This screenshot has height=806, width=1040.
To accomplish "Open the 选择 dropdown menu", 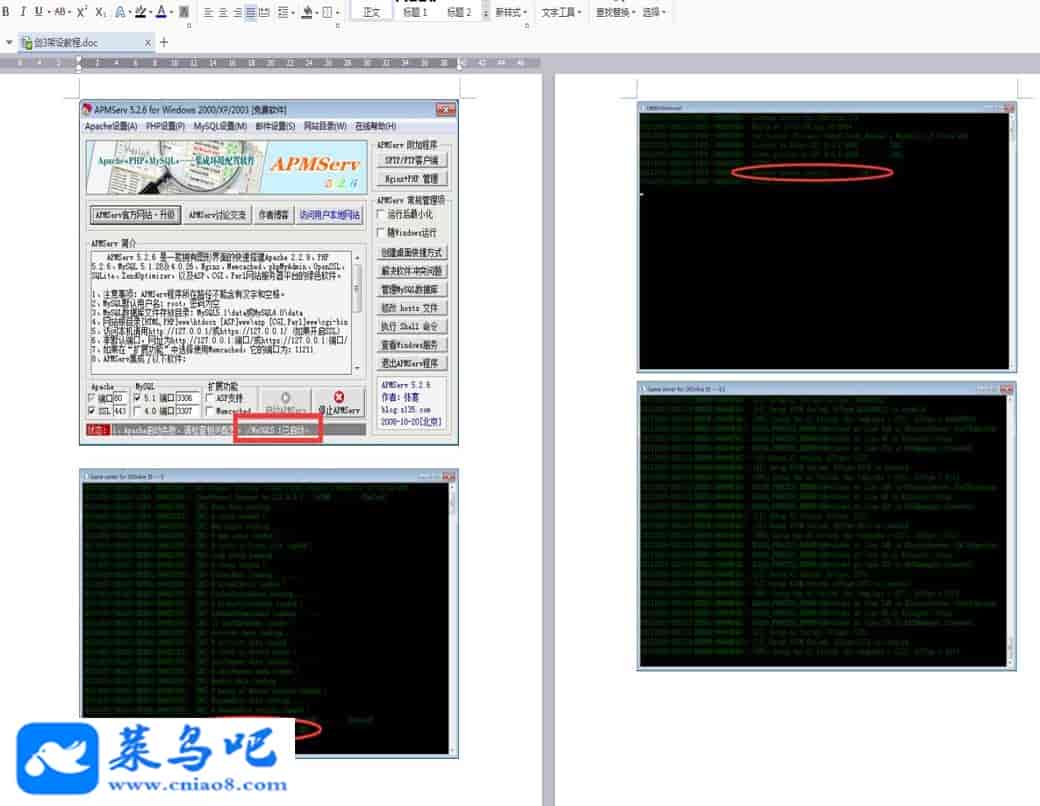I will [x=655, y=12].
